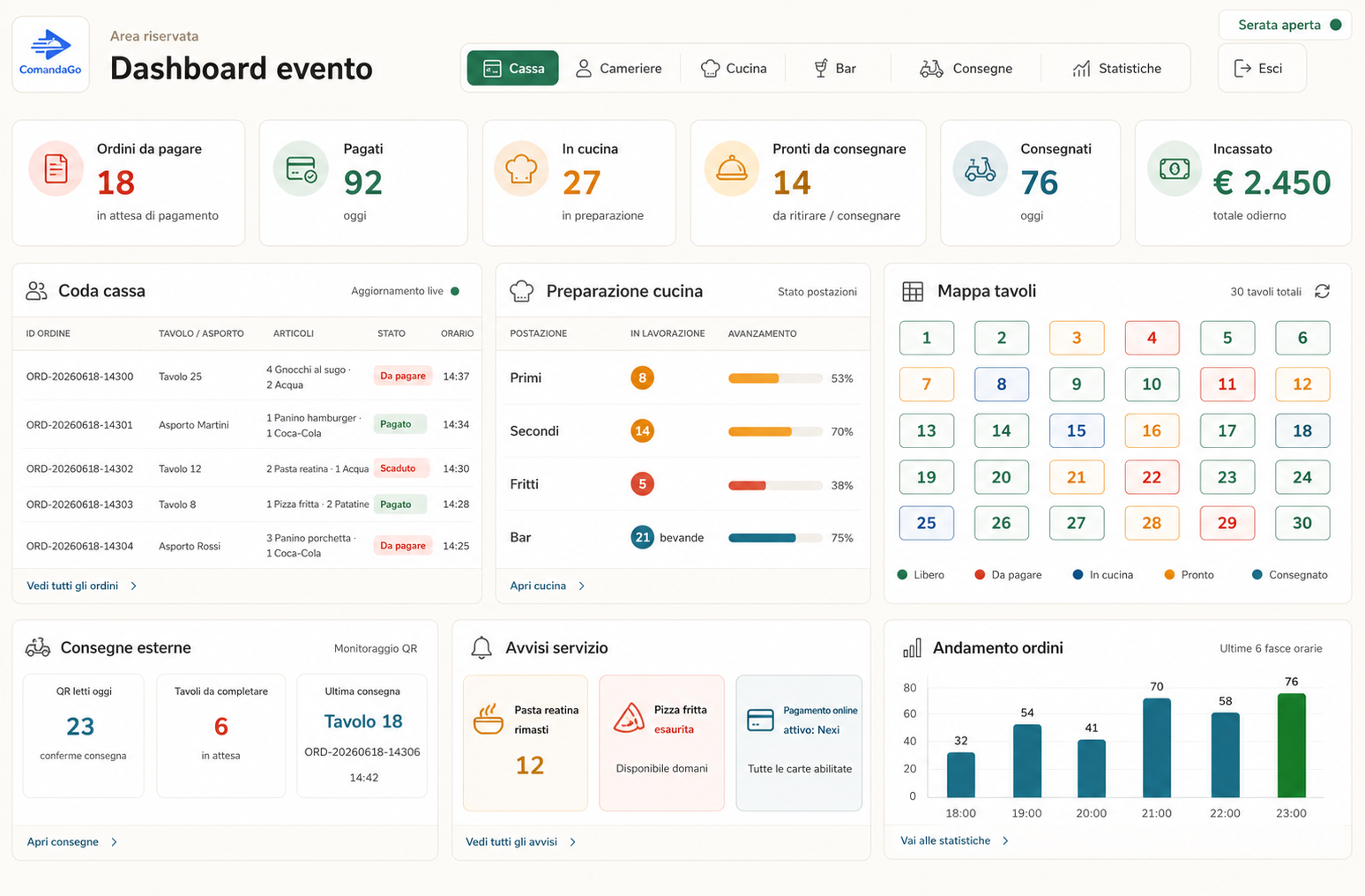
Task: Click the Consegnati scooter icon
Action: [x=980, y=168]
